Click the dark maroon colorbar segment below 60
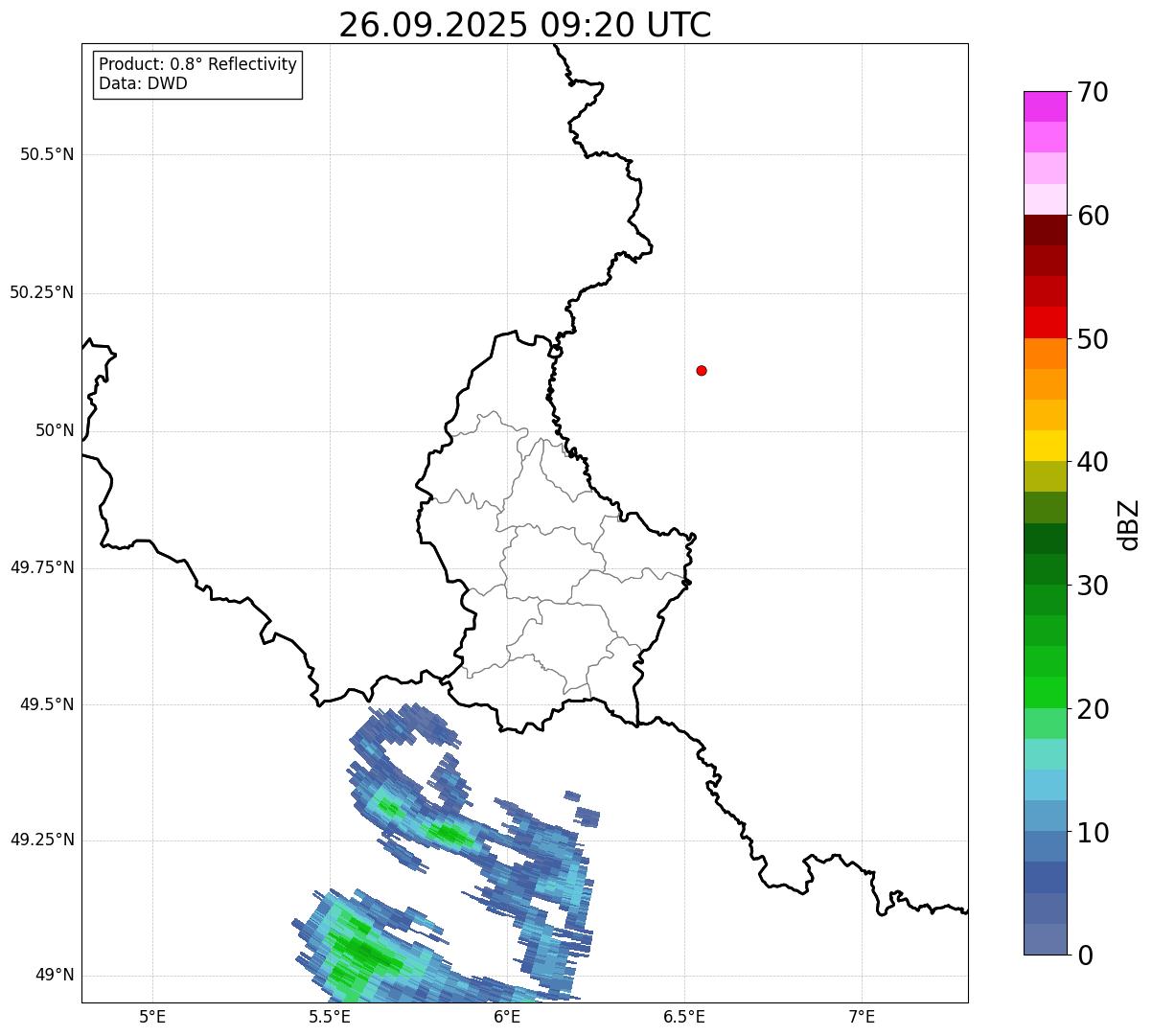This screenshot has height=1036, width=1152. click(1045, 230)
